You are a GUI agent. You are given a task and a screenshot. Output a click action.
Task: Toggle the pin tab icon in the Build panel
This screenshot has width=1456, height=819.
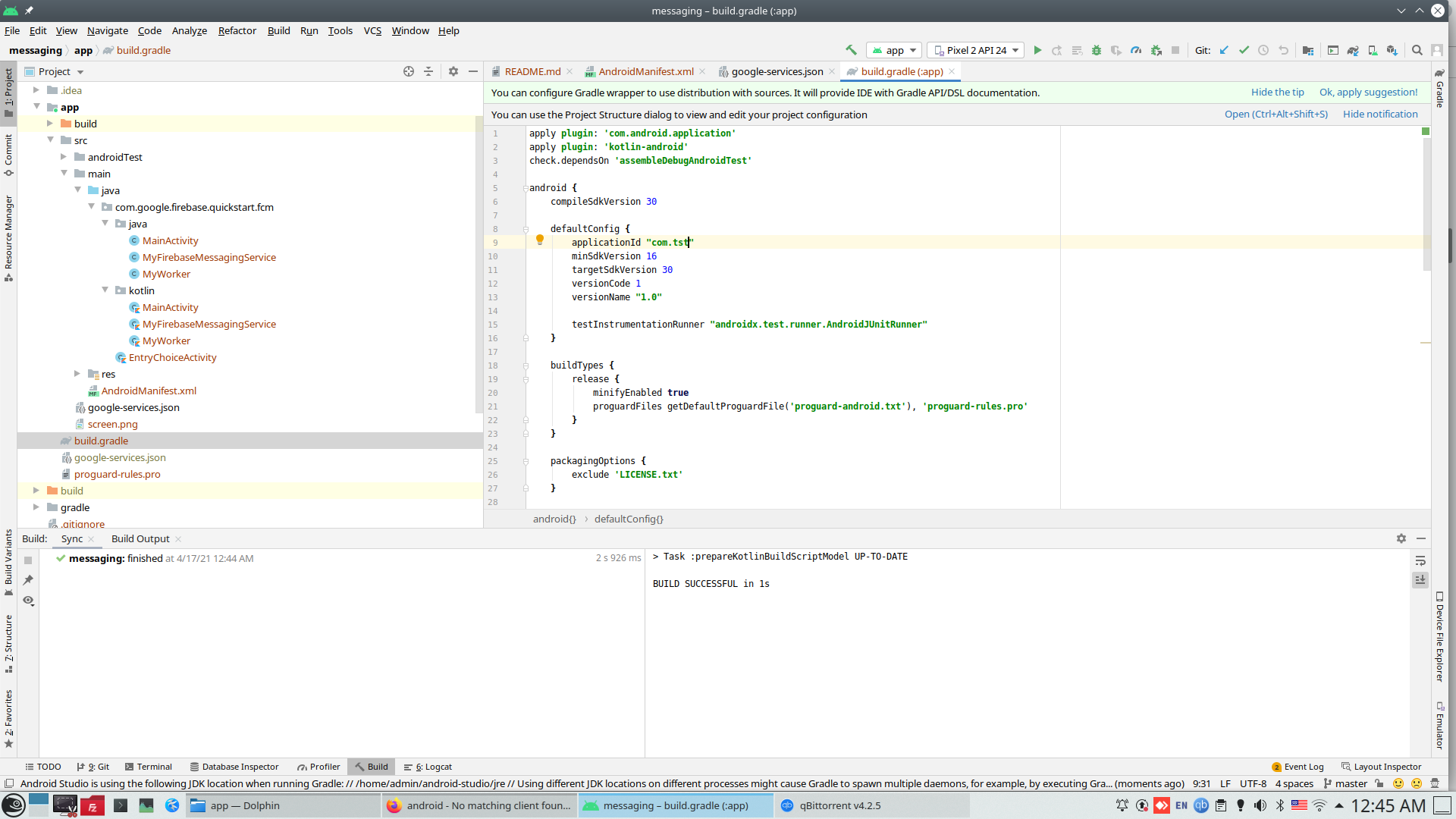[28, 580]
